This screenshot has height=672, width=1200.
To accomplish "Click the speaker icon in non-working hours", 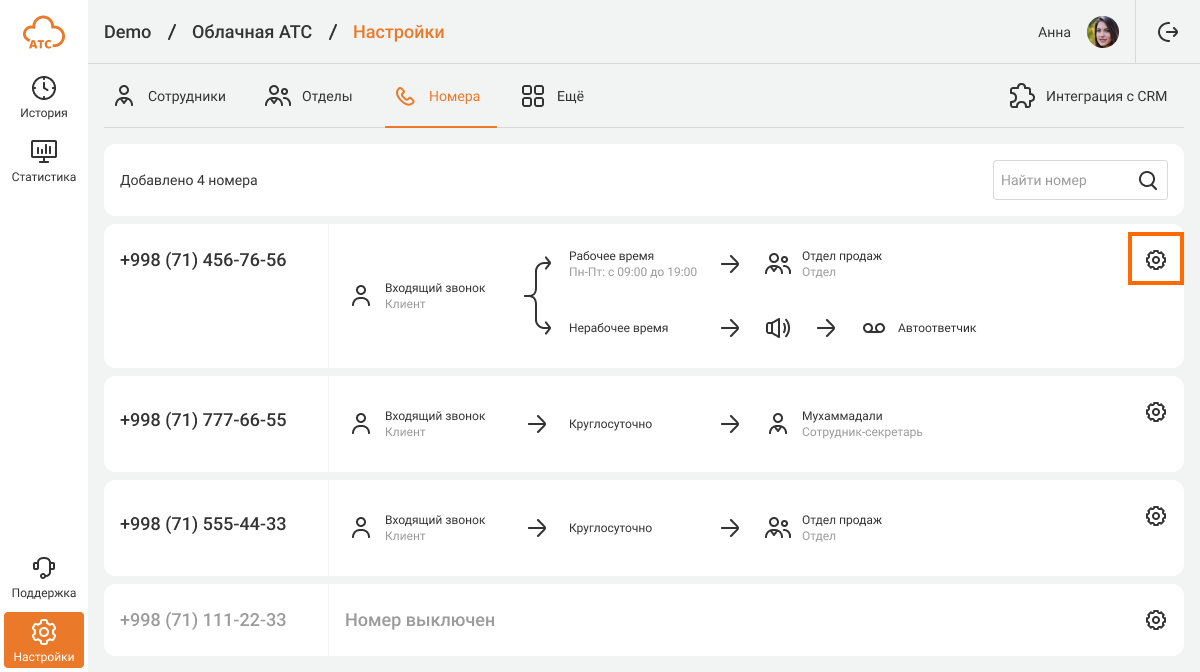I will [778, 328].
